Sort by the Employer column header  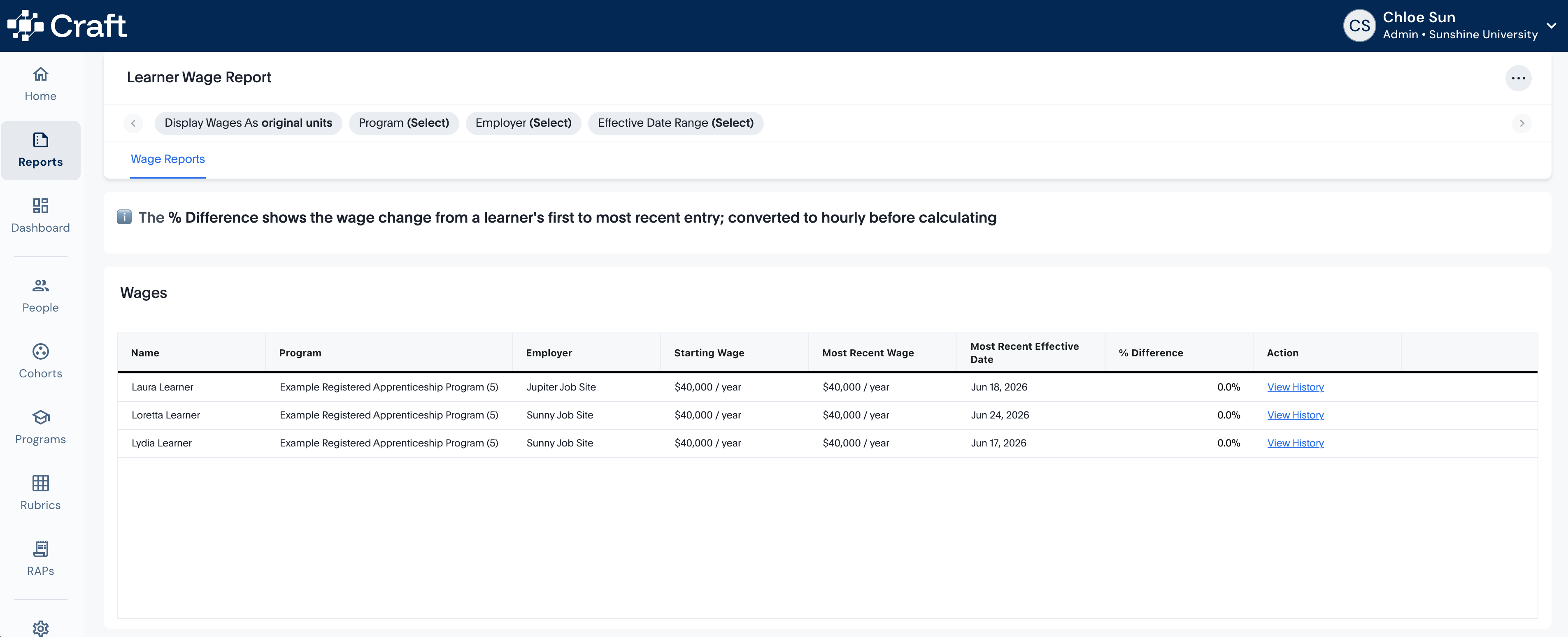[x=586, y=353]
